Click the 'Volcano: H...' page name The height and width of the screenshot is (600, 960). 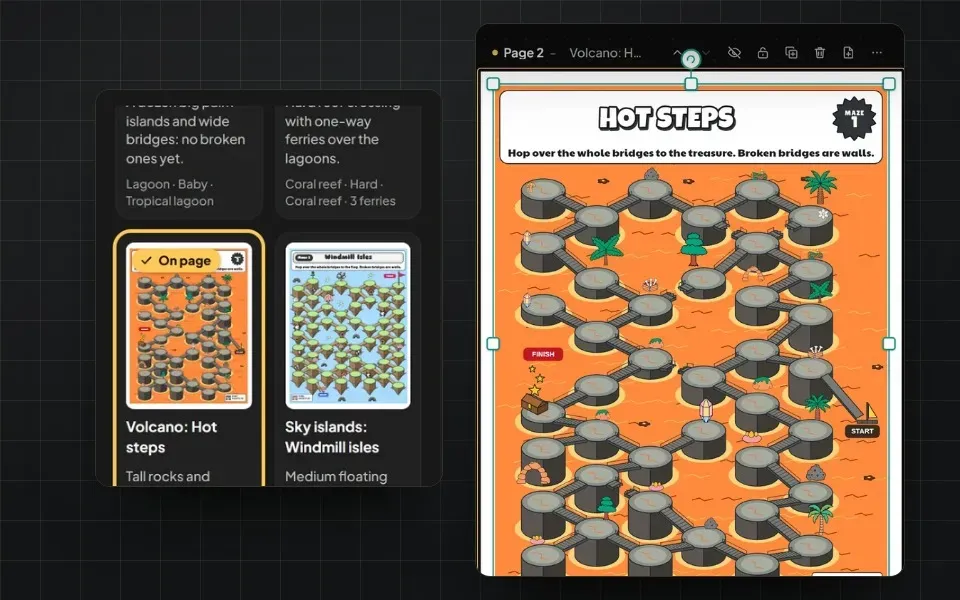[606, 53]
